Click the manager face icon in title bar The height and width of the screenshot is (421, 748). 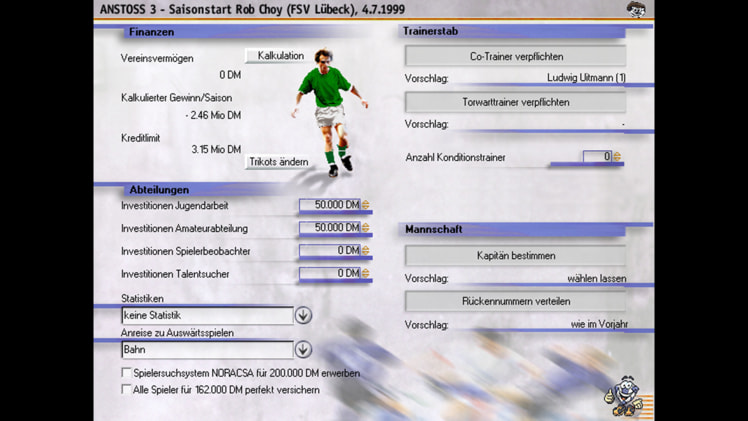(635, 10)
